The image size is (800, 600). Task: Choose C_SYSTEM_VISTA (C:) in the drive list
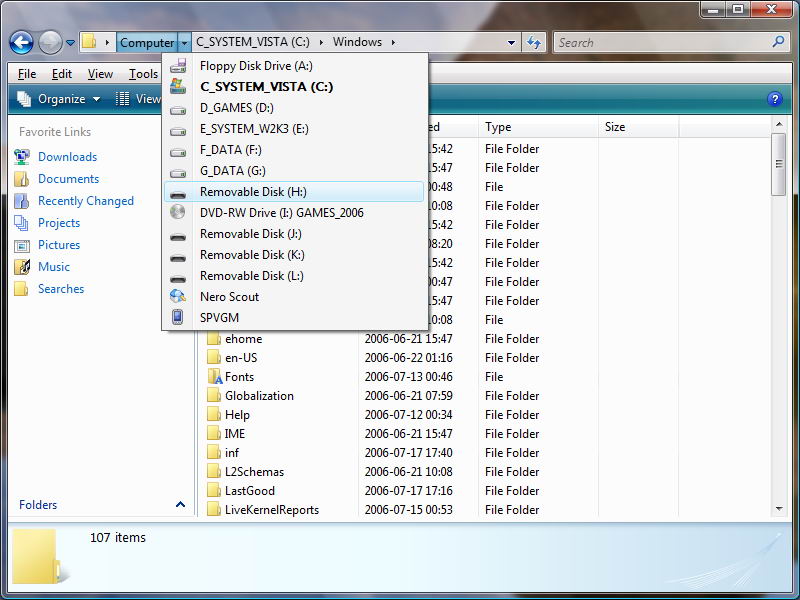pos(294,87)
